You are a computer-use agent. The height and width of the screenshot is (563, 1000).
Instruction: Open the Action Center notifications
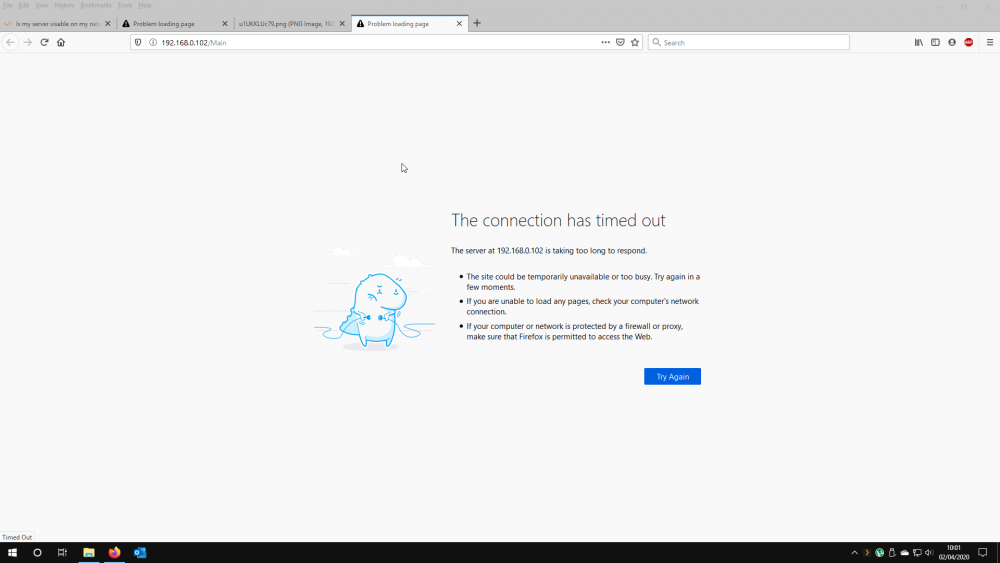click(x=983, y=553)
